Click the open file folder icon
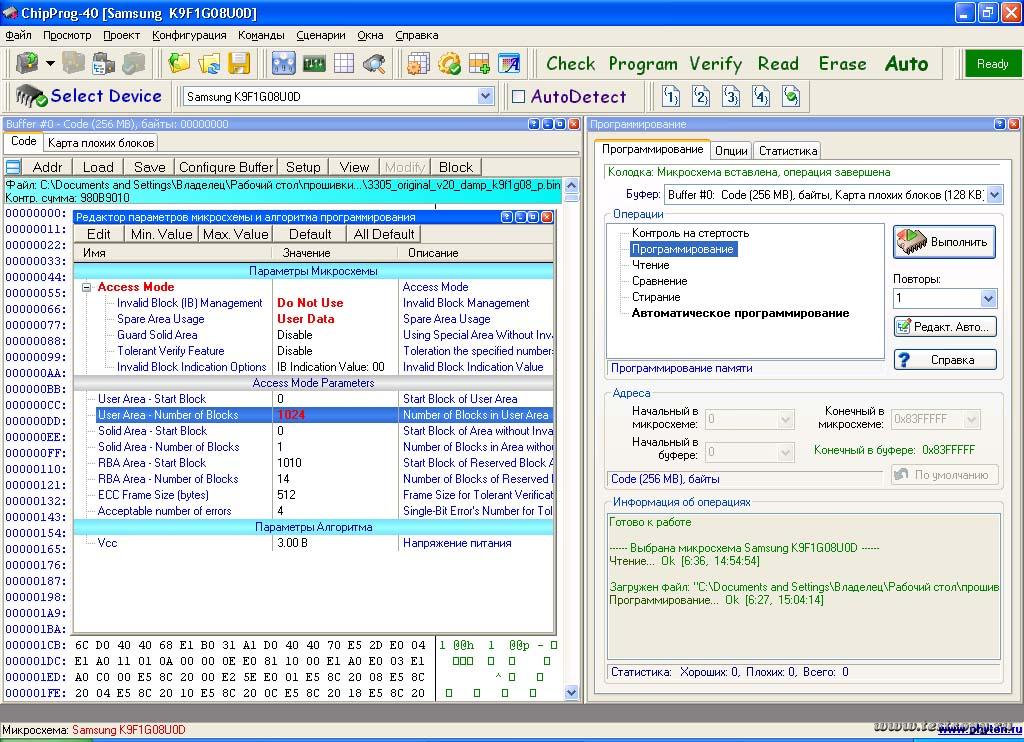 (x=179, y=64)
